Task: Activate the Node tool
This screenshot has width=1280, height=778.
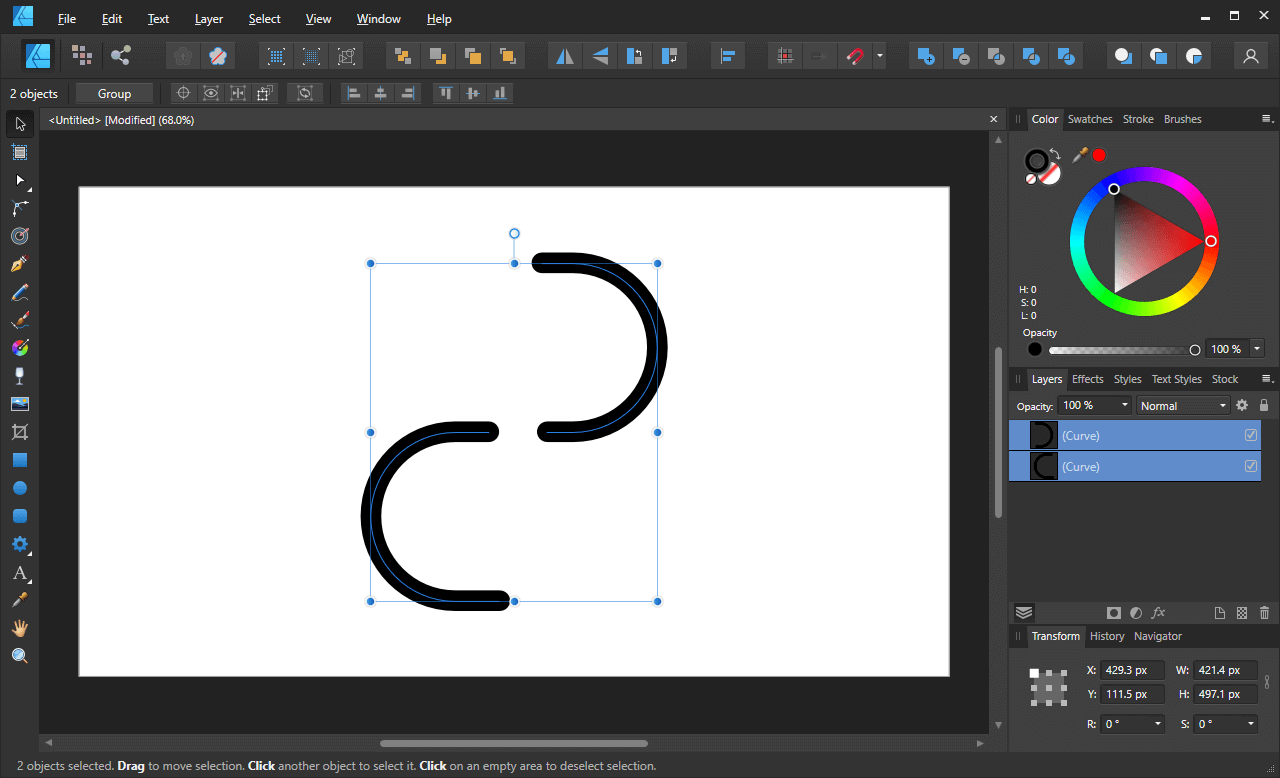Action: (x=19, y=180)
